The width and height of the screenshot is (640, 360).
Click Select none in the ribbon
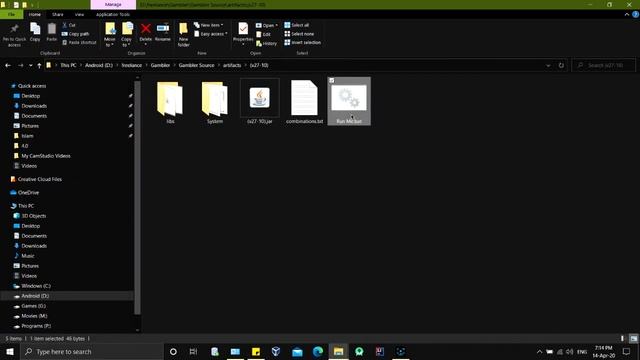(299, 34)
